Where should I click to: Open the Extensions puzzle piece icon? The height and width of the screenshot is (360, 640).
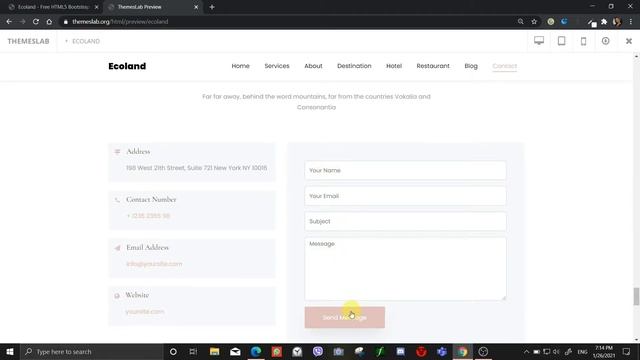(x=604, y=22)
